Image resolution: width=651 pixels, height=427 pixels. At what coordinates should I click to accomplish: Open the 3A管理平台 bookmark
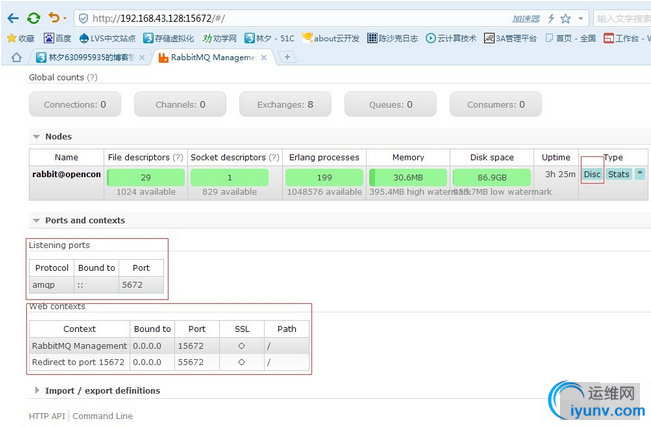510,39
